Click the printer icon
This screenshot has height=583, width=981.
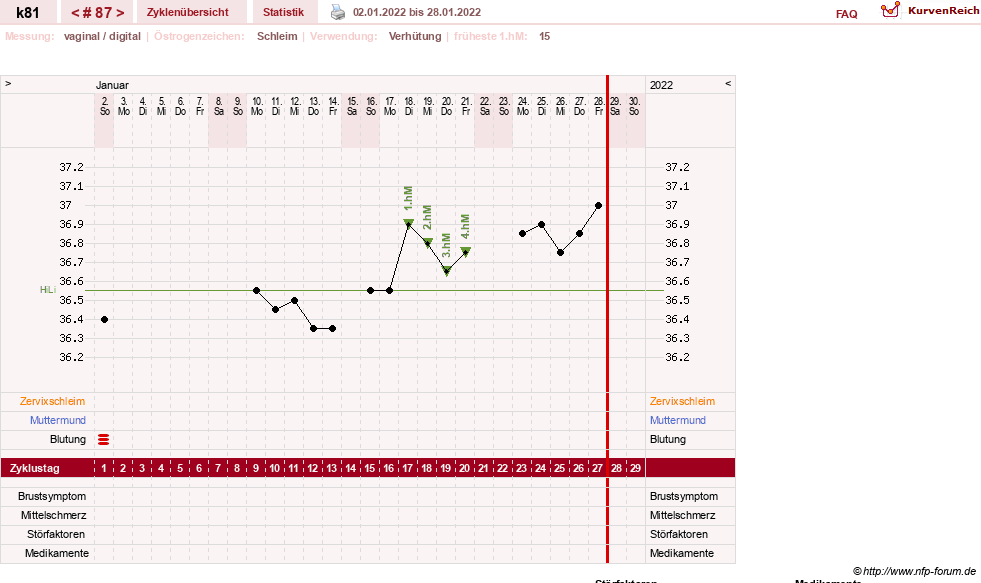point(338,12)
